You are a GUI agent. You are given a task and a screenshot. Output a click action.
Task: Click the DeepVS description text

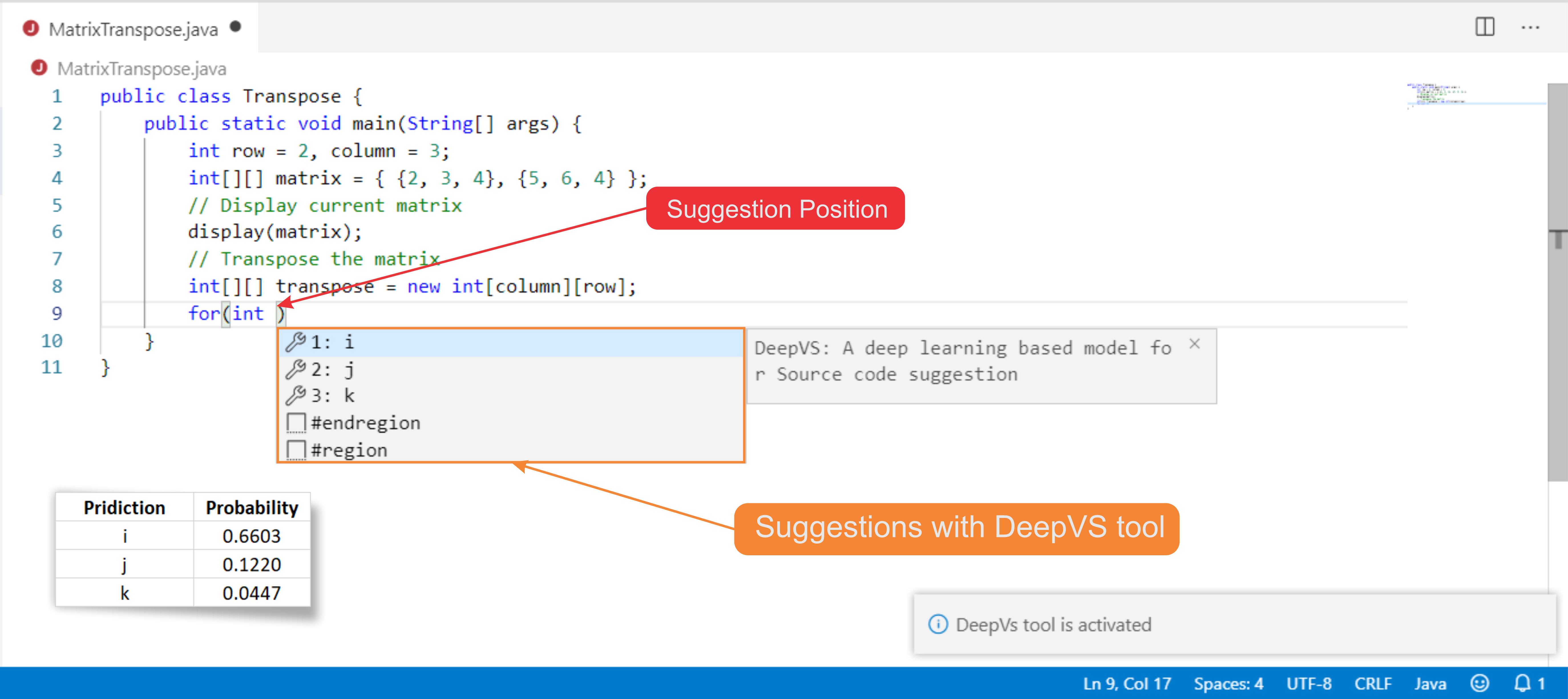[962, 361]
